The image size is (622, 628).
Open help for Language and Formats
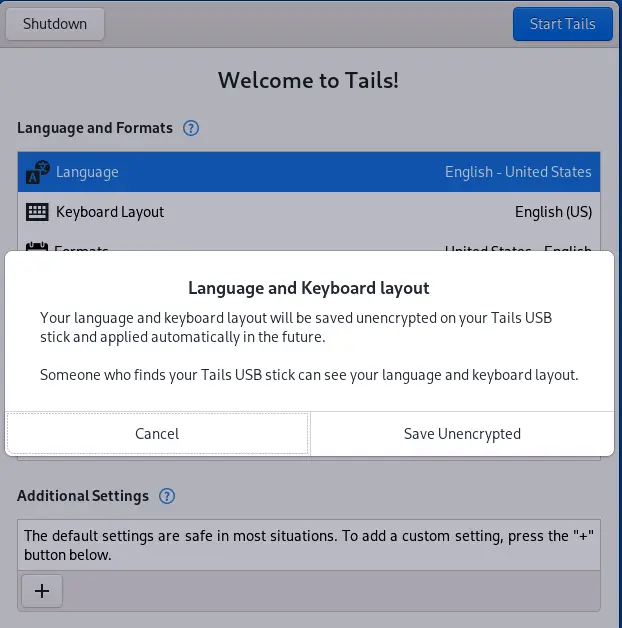pyautogui.click(x=191, y=128)
